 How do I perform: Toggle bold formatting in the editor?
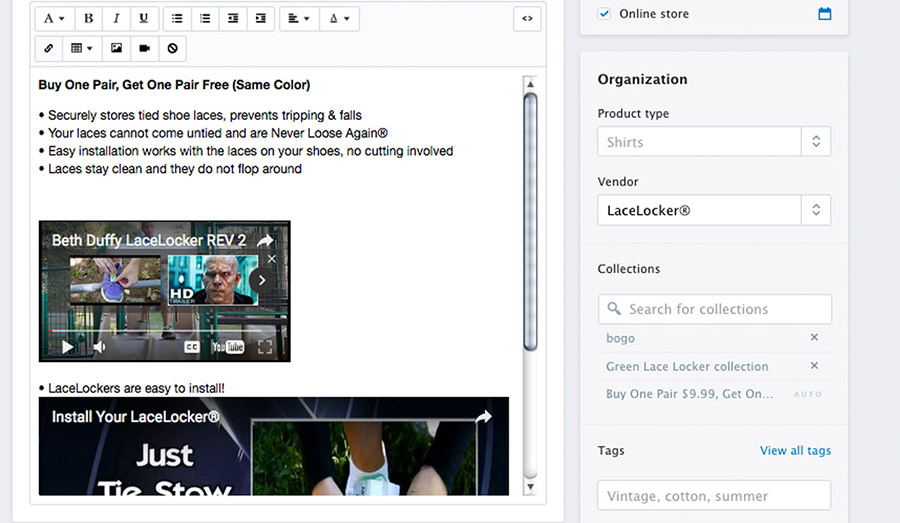[x=88, y=19]
